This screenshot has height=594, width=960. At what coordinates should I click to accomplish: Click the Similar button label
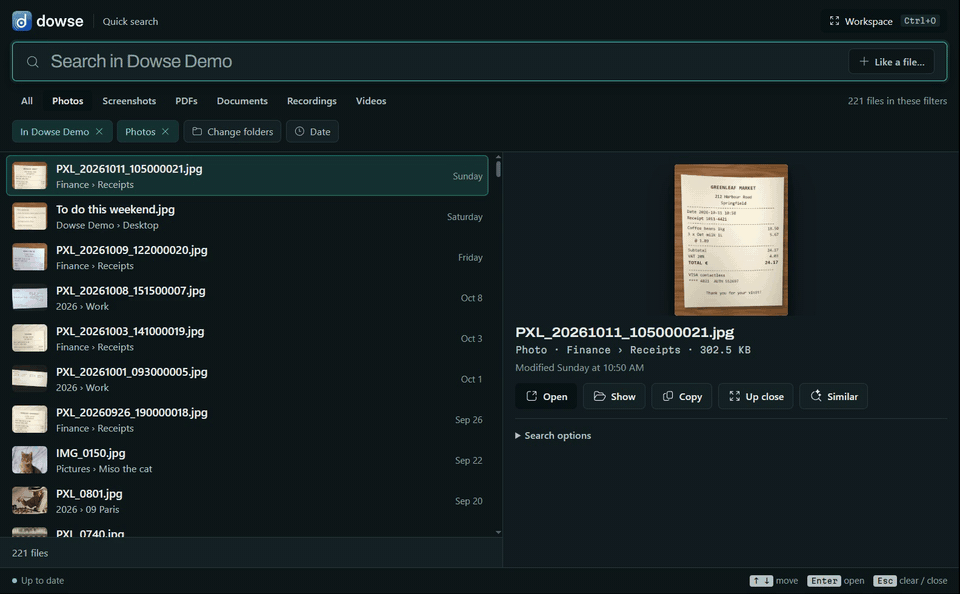[842, 397]
